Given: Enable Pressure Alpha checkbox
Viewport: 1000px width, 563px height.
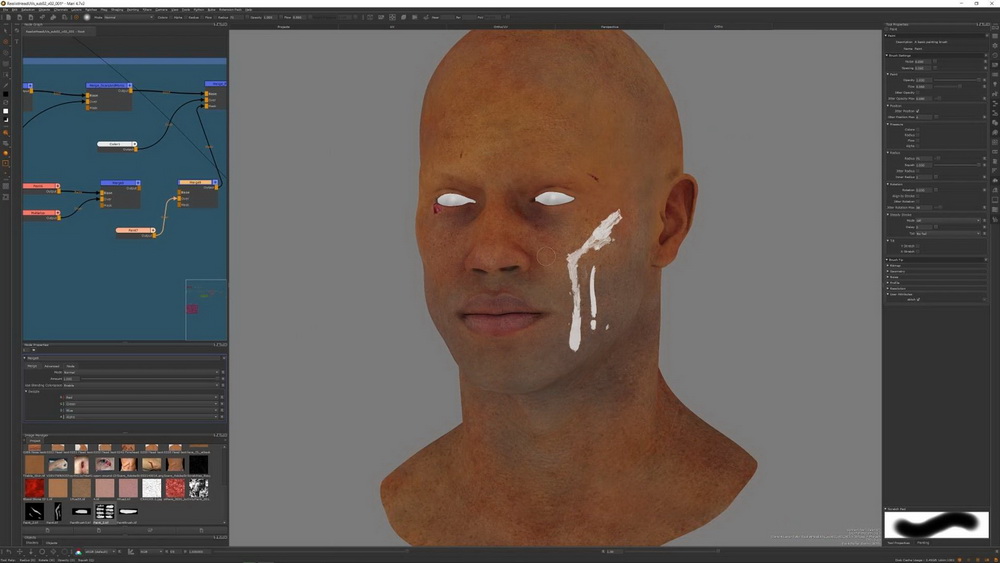Looking at the screenshot, I should (x=918, y=146).
